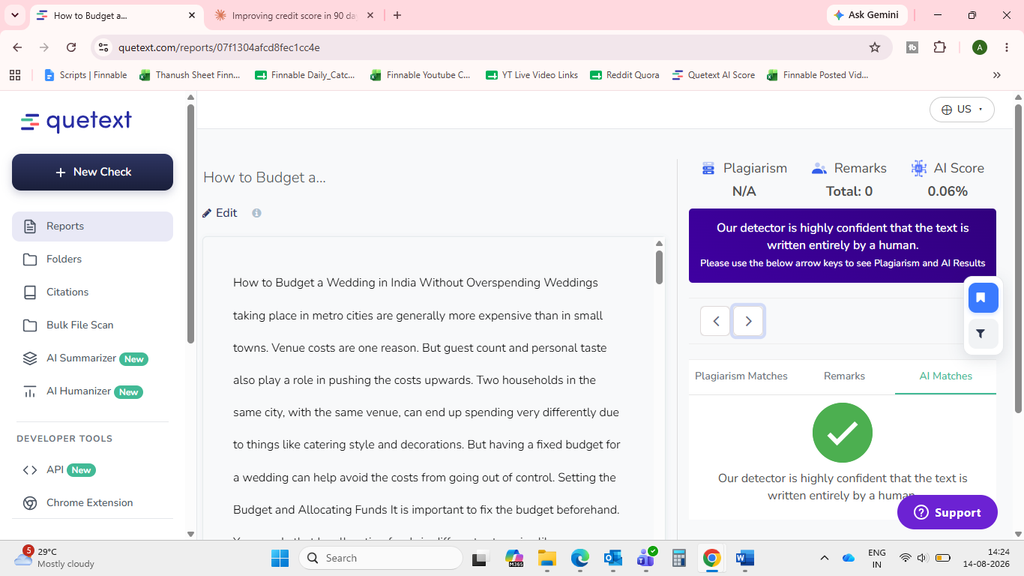The image size is (1024, 576).
Task: Open the Support chat button
Action: [947, 513]
